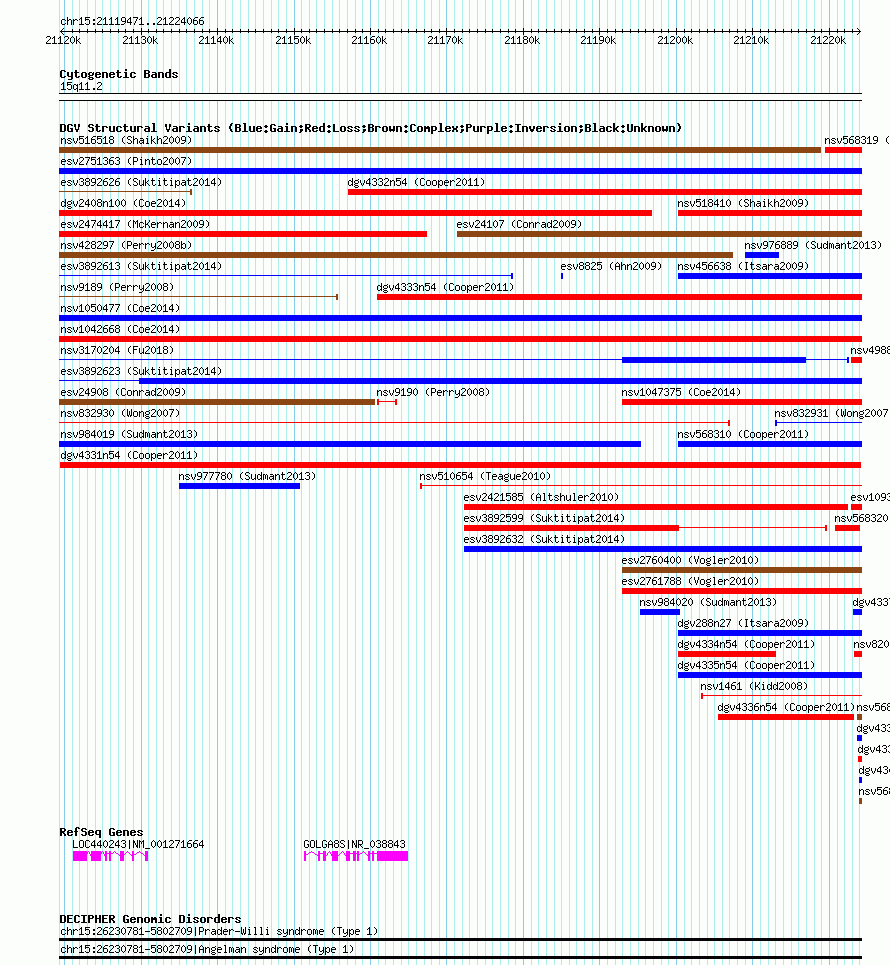The image size is (890, 965).
Task: Open variant dgv2408n100 (Coe2014)
Action: click(x=123, y=203)
